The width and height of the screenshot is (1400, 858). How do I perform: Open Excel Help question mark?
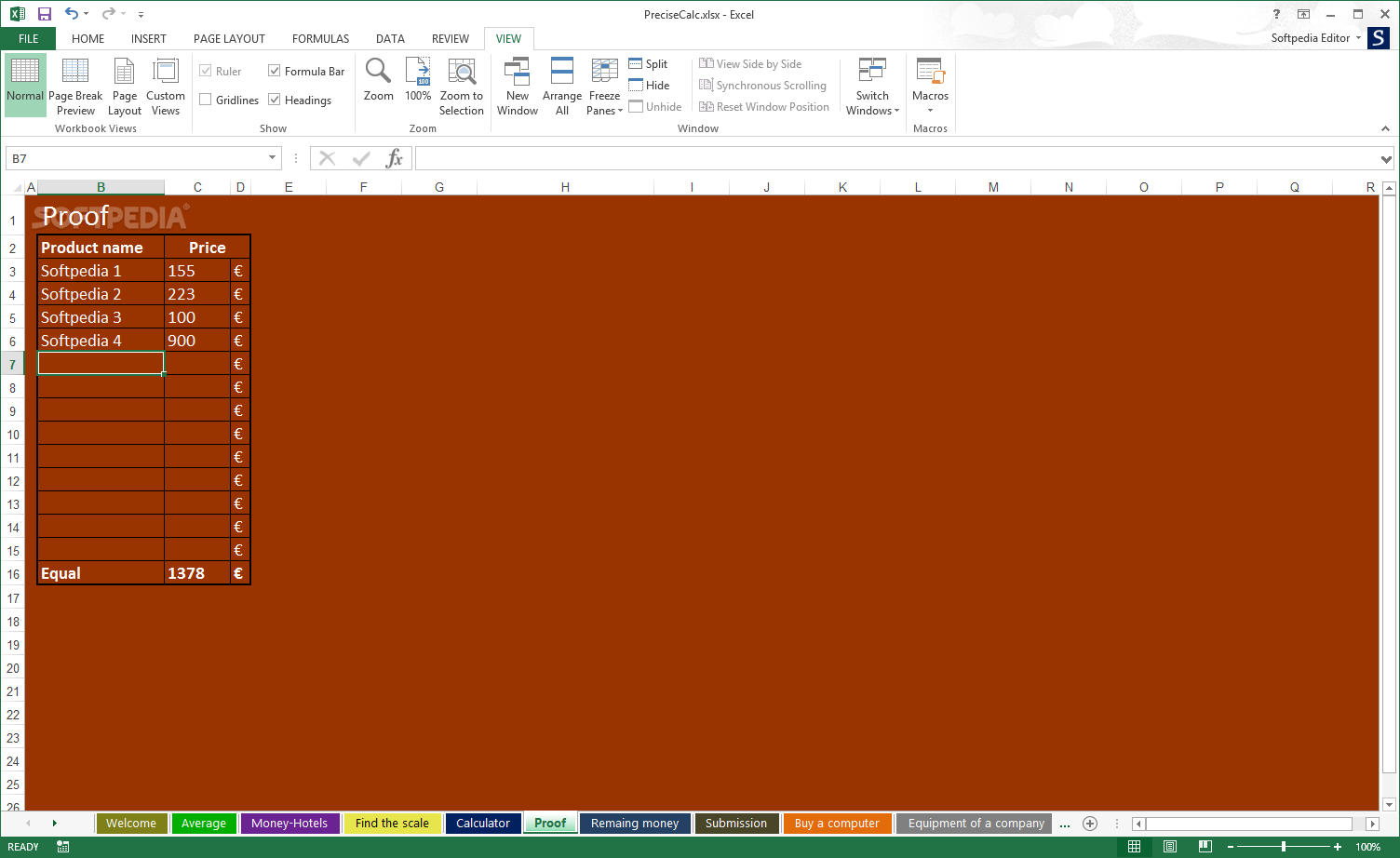pos(1276,14)
